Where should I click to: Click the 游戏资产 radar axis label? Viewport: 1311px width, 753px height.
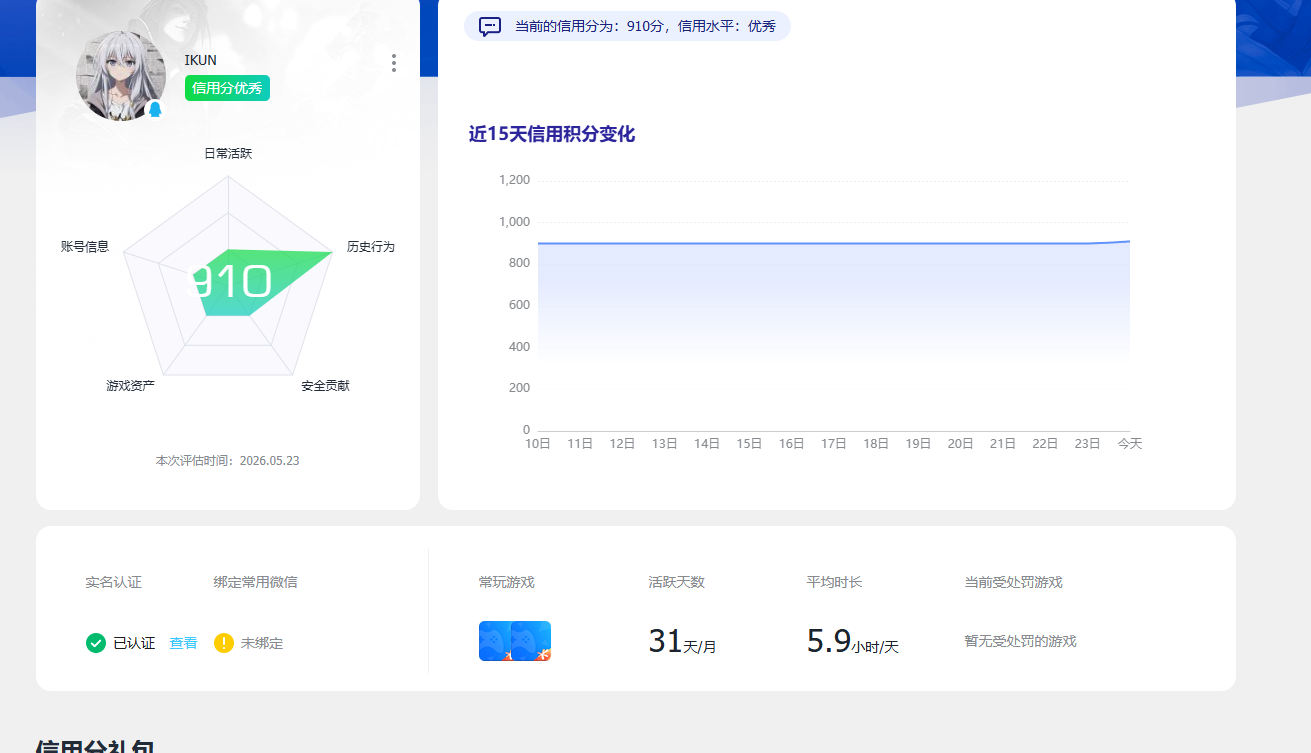coord(131,386)
